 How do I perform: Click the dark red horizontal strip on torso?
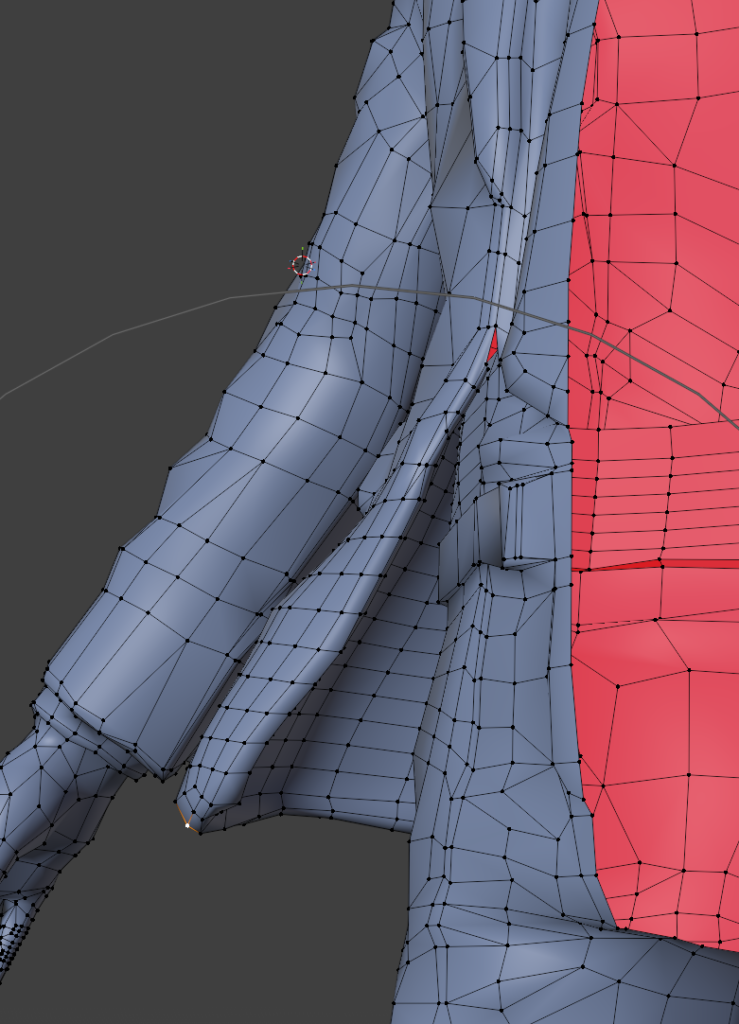click(x=660, y=564)
